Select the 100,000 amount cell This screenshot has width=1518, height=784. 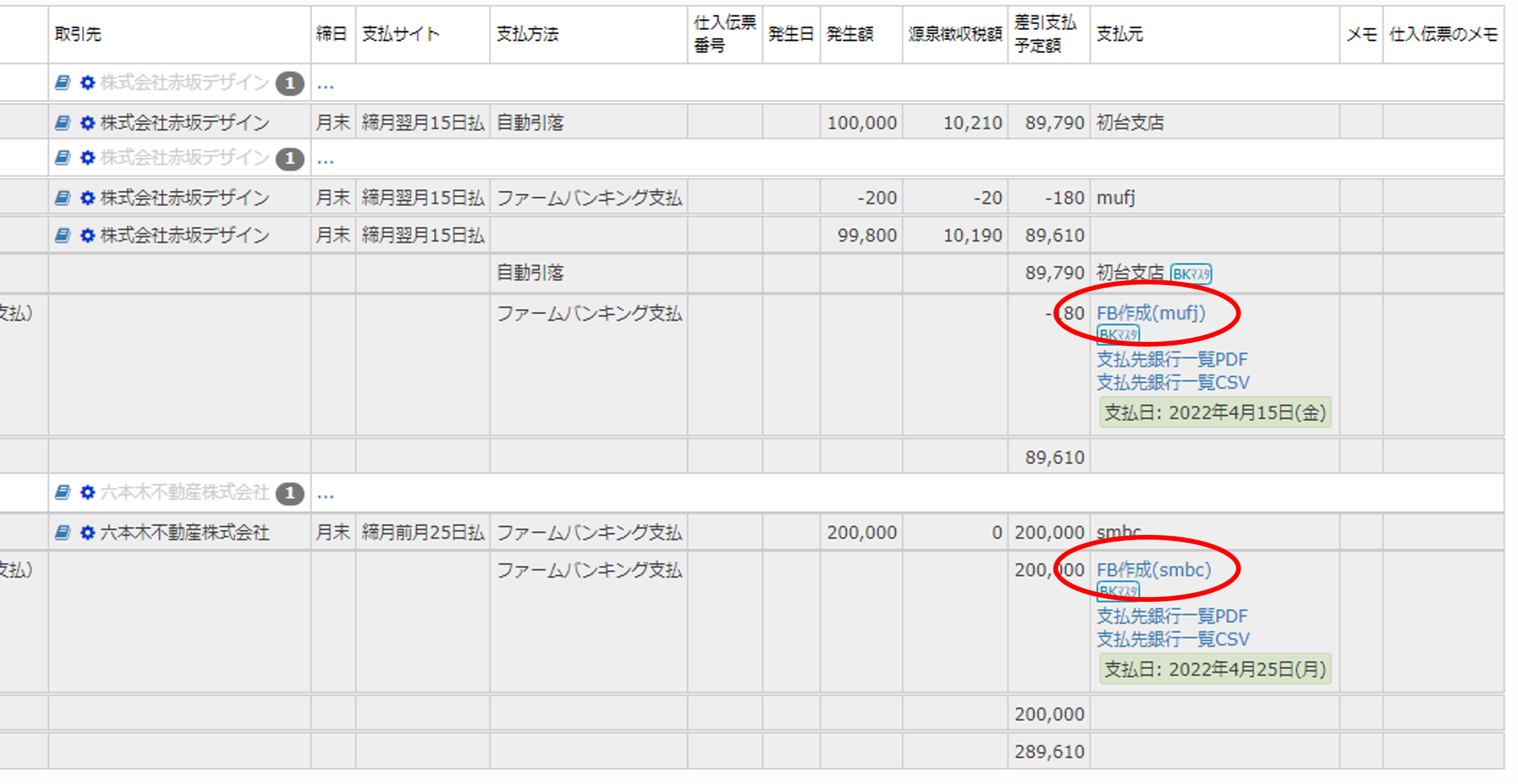pos(861,123)
